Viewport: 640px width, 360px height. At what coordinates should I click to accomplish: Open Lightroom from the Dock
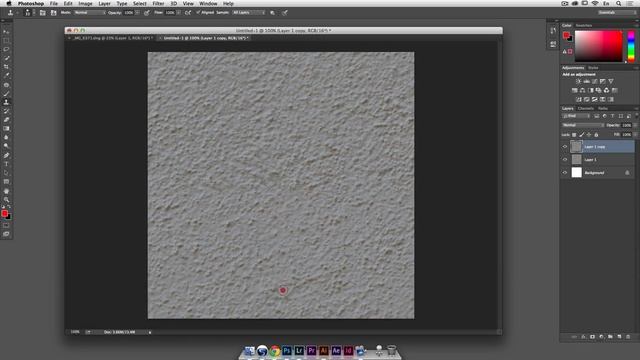click(x=299, y=351)
